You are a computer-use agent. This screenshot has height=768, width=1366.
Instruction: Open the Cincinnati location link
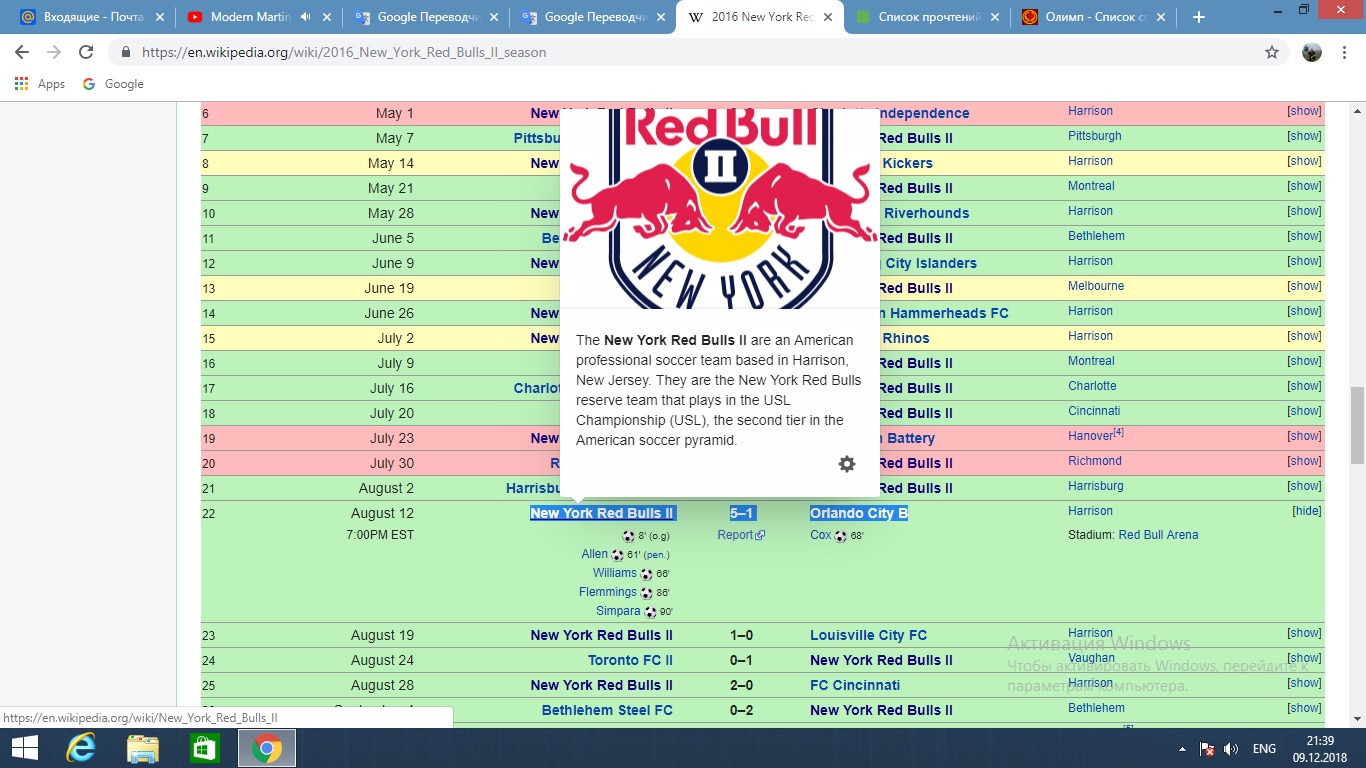point(1094,411)
